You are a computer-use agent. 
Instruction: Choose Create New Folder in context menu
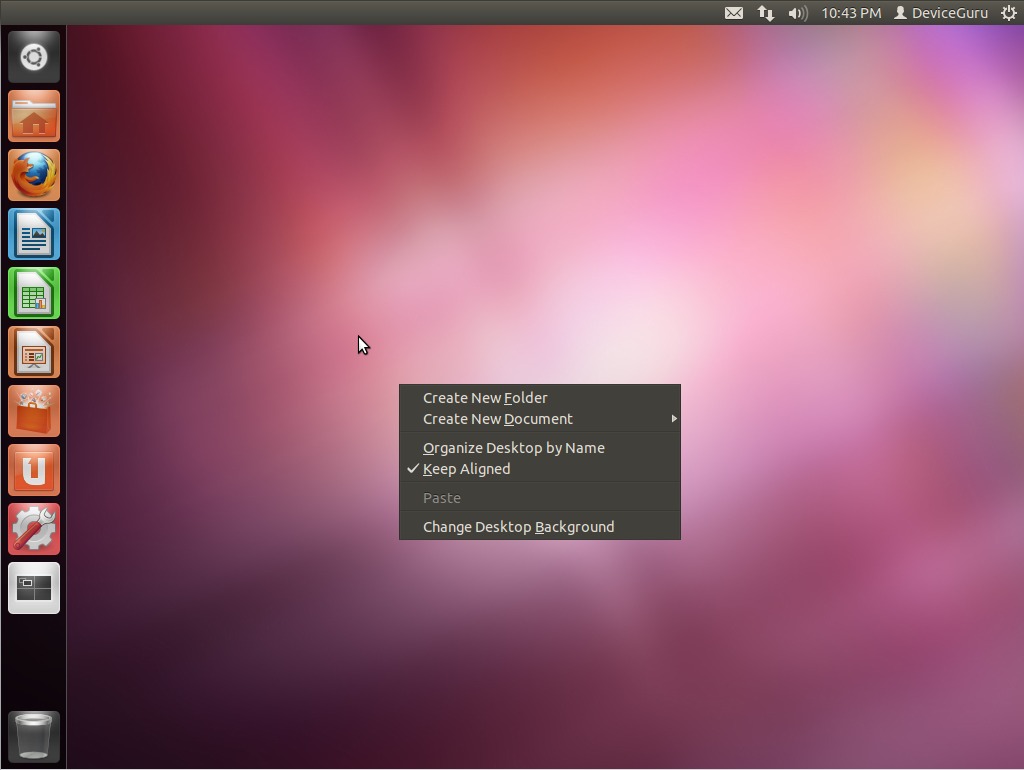tap(539, 398)
